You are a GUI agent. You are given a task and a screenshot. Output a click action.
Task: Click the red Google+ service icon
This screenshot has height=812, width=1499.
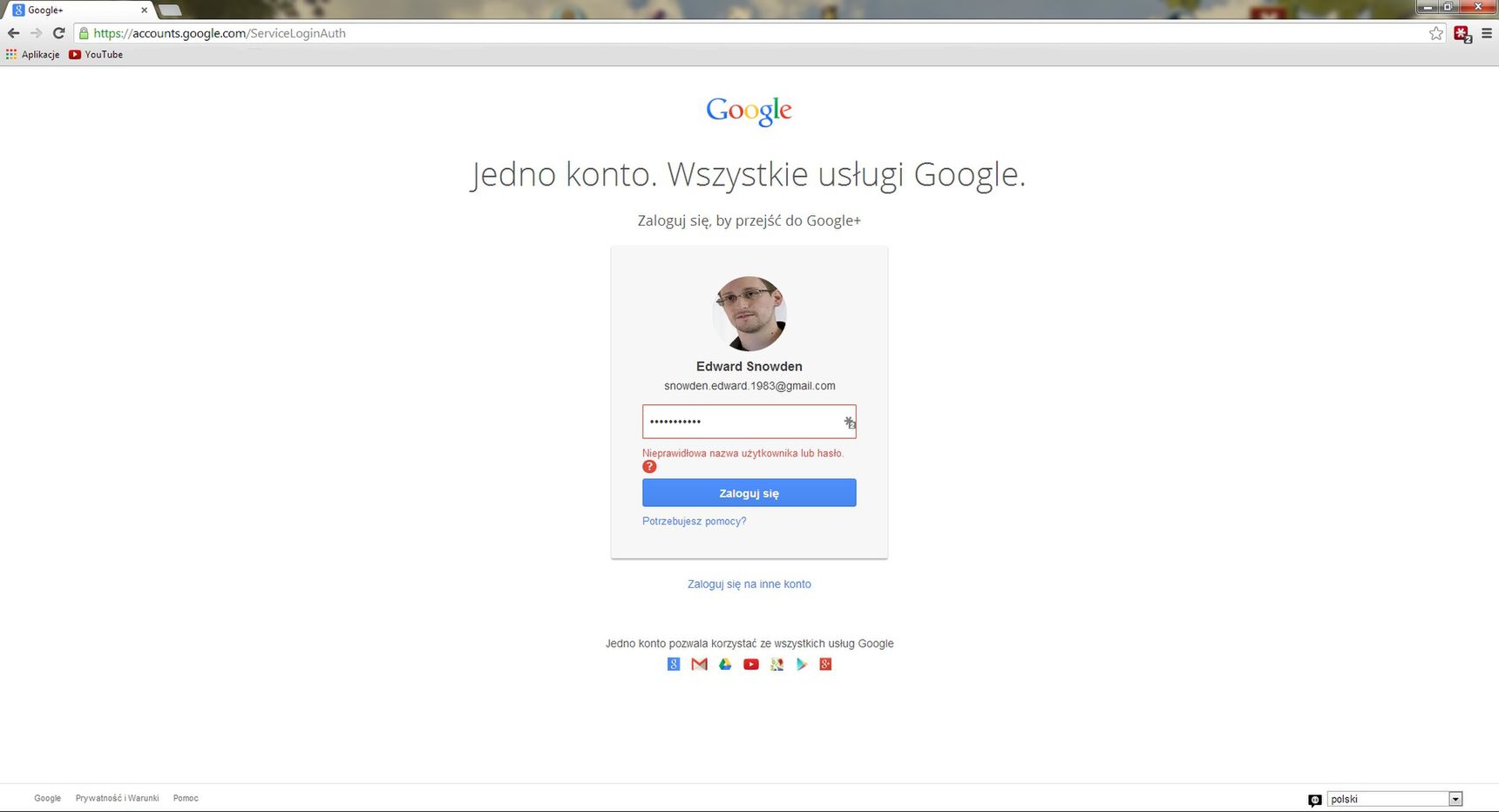point(826,664)
